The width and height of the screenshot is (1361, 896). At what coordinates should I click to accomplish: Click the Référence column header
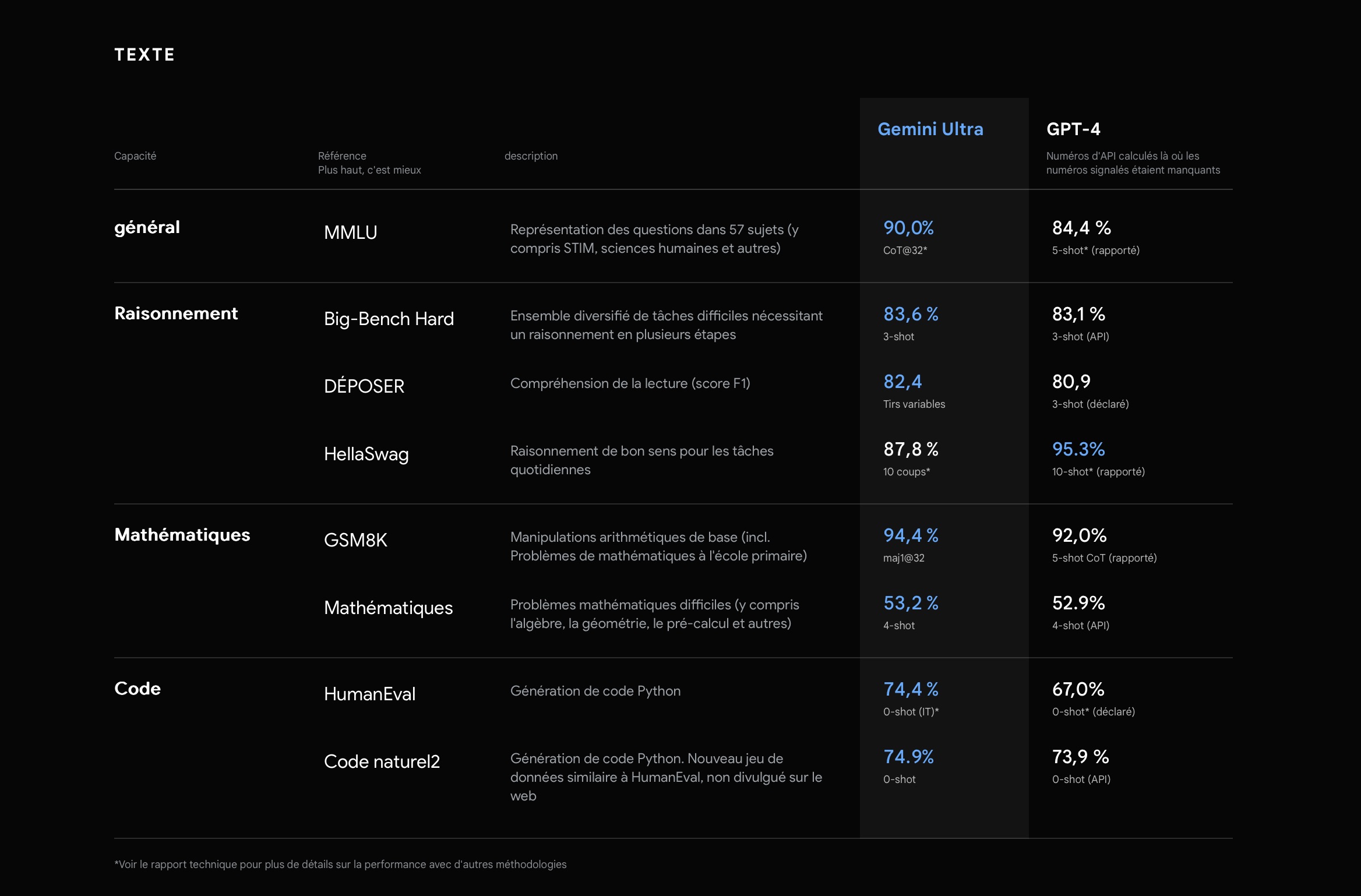(342, 156)
